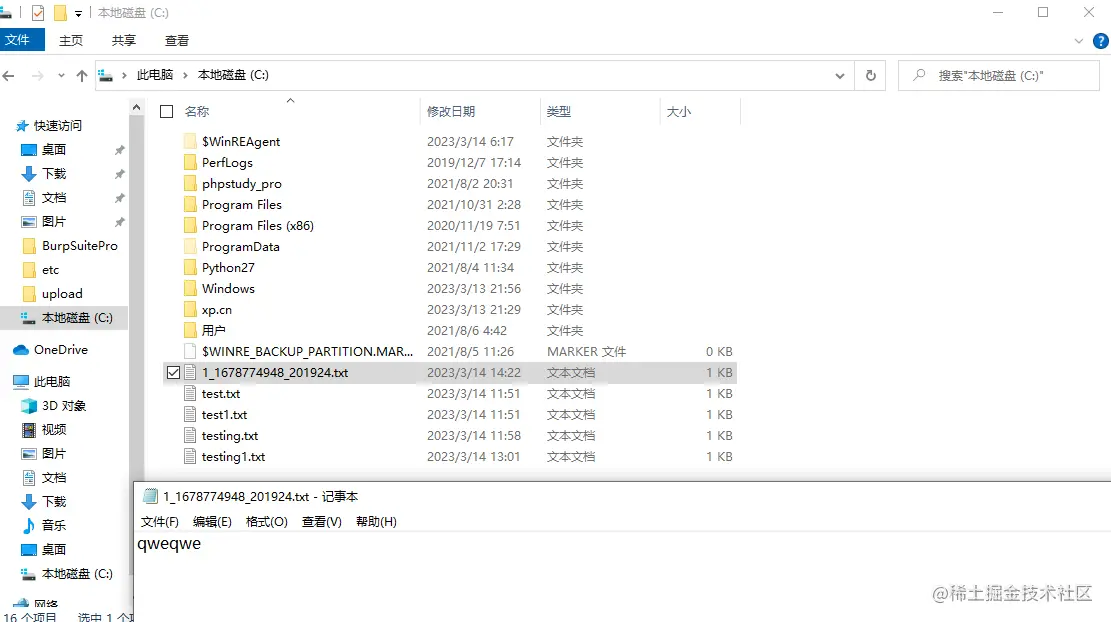Select the $WINRE_BACKUP_PARTITION.MARKER file
This screenshot has width=1111, height=622.
click(x=307, y=351)
